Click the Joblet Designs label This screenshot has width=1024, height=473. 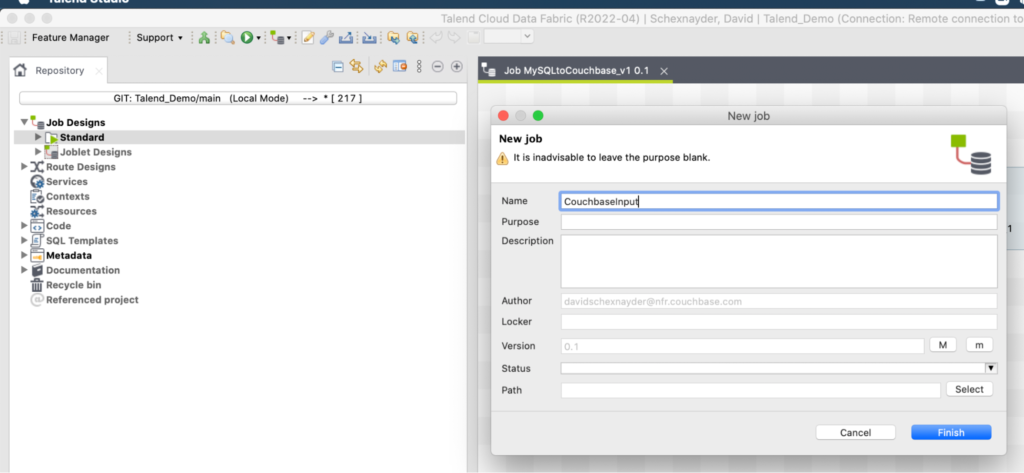(x=96, y=152)
